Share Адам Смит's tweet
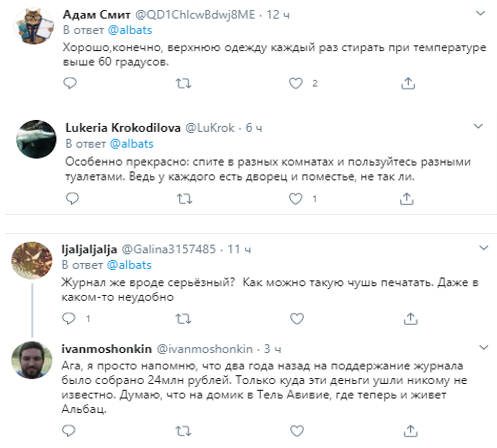The image size is (497, 448). pyautogui.click(x=408, y=83)
